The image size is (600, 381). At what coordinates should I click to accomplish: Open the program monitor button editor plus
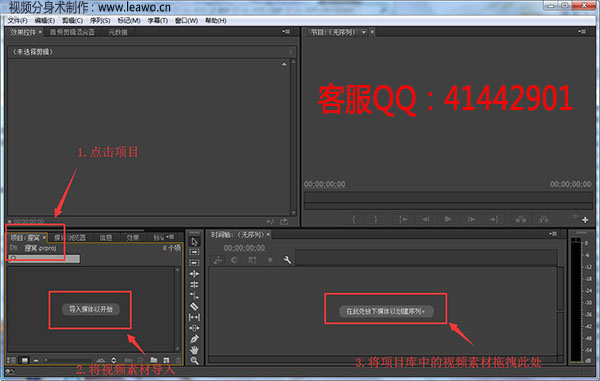coord(585,220)
